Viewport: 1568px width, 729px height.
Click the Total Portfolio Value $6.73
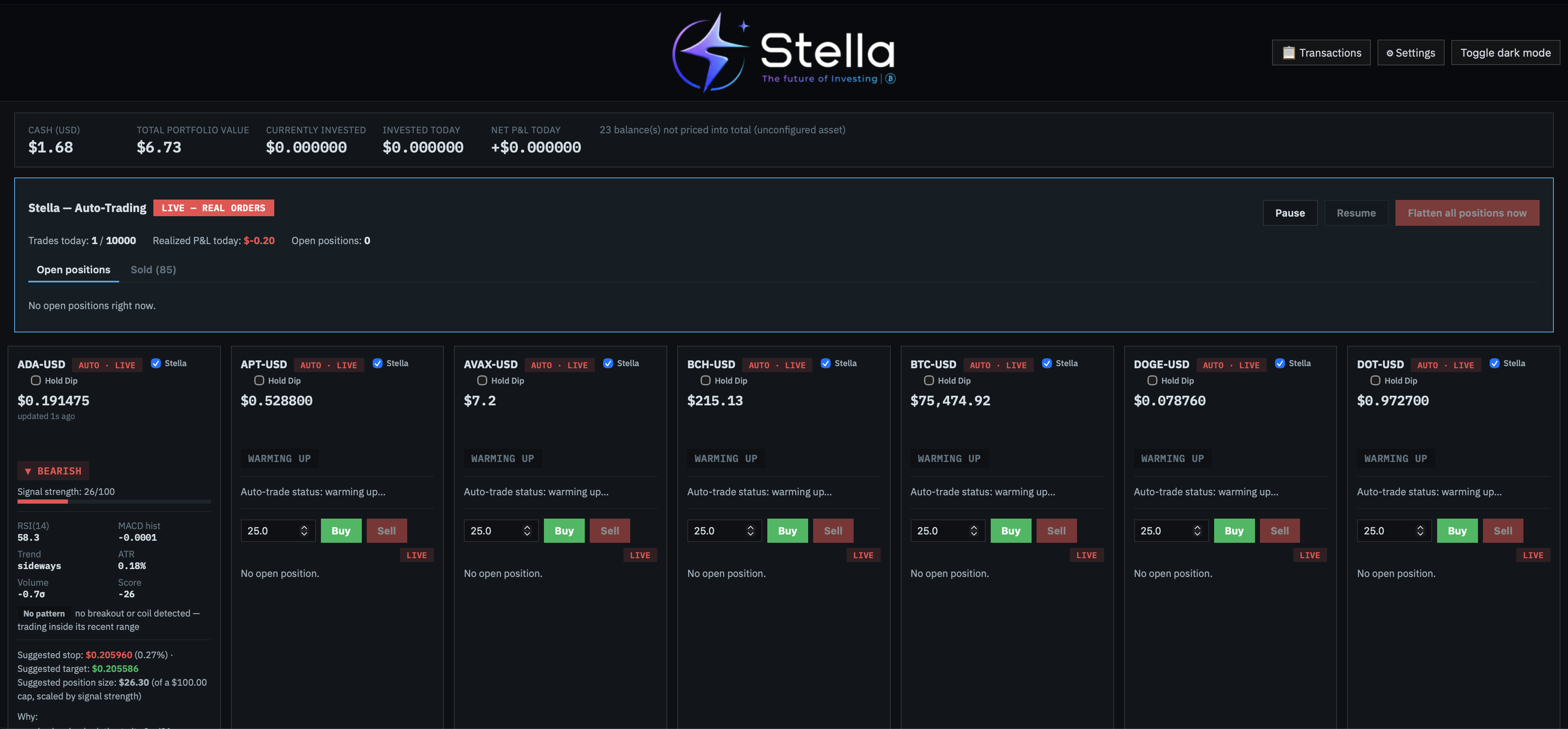pyautogui.click(x=159, y=147)
